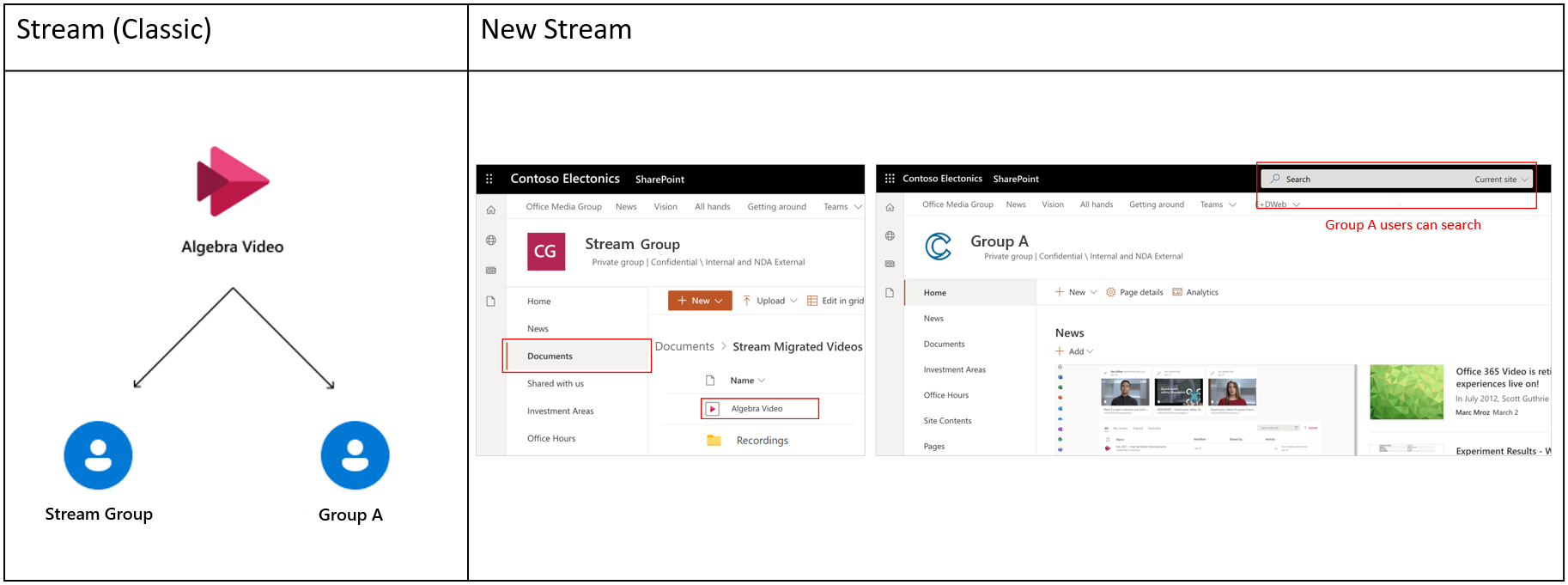Click globe rail icon in Group A site

(x=890, y=235)
